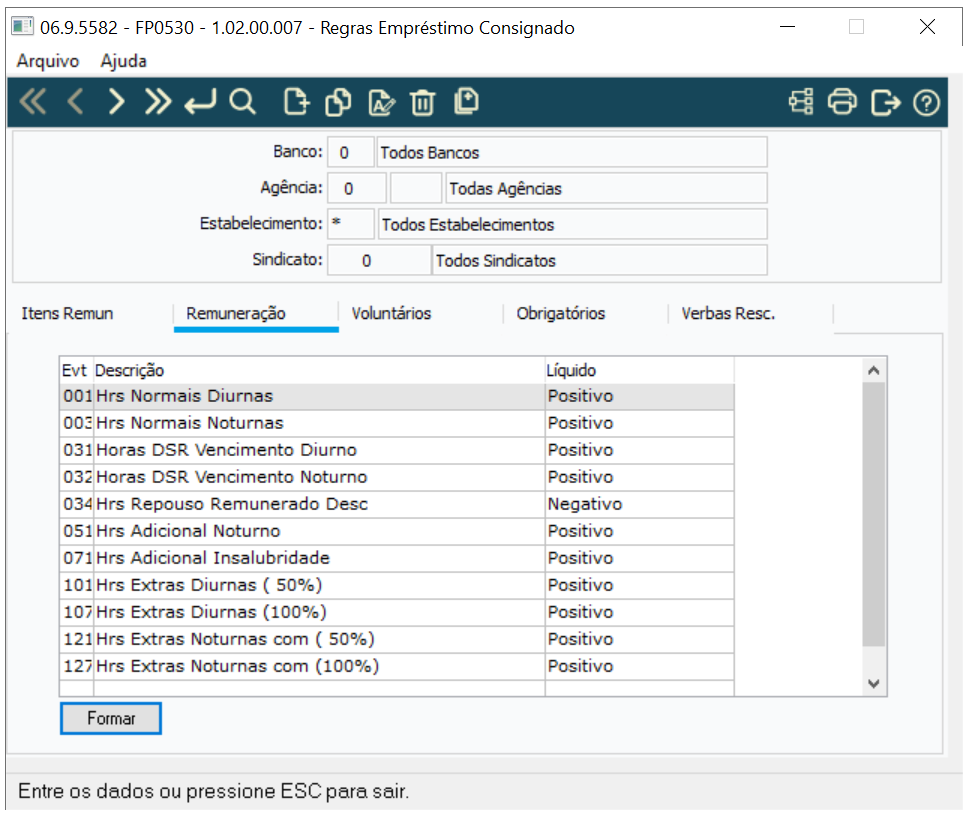Viewport: 971px width, 816px height.
Task: Open the Ajuda menu
Action: (124, 61)
